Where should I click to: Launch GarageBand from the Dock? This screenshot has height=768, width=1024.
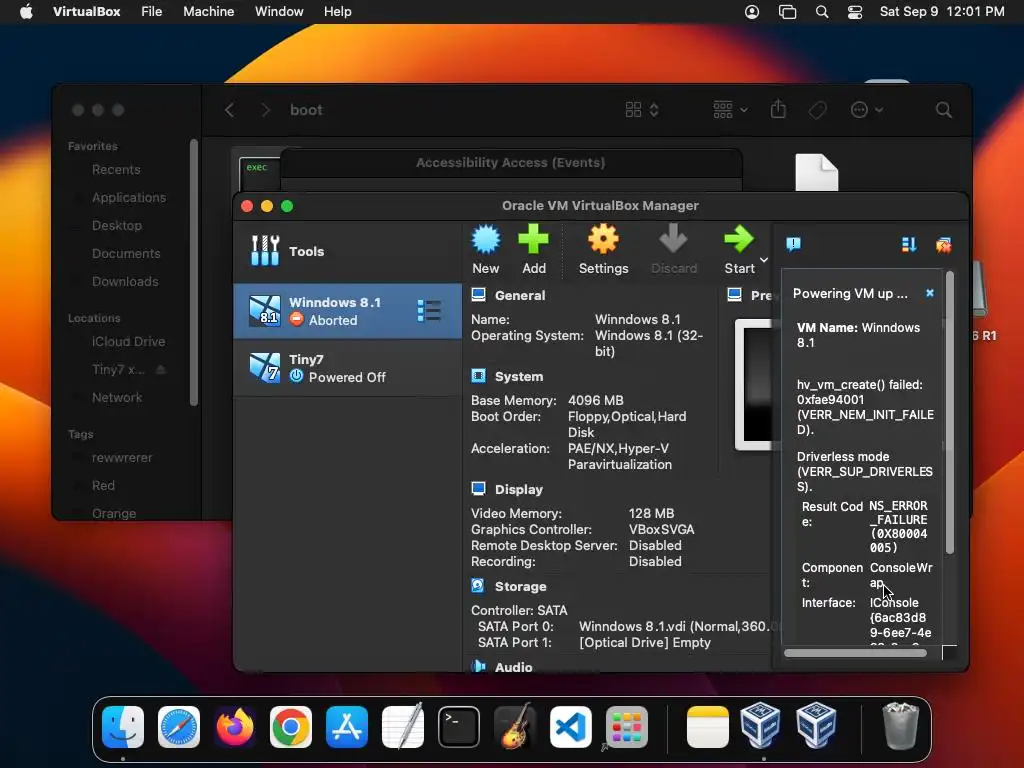(x=515, y=726)
